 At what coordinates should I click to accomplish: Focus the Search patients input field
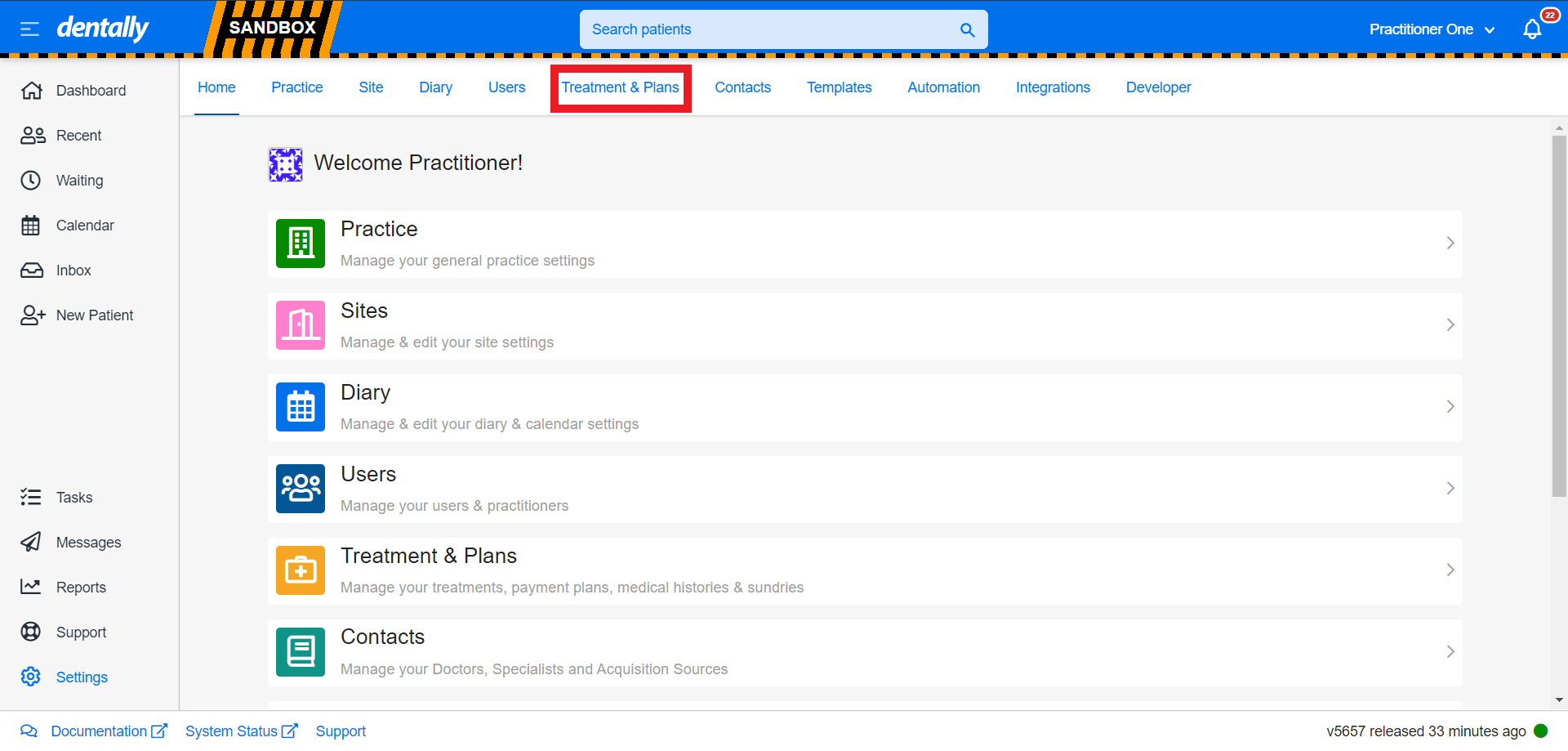768,29
